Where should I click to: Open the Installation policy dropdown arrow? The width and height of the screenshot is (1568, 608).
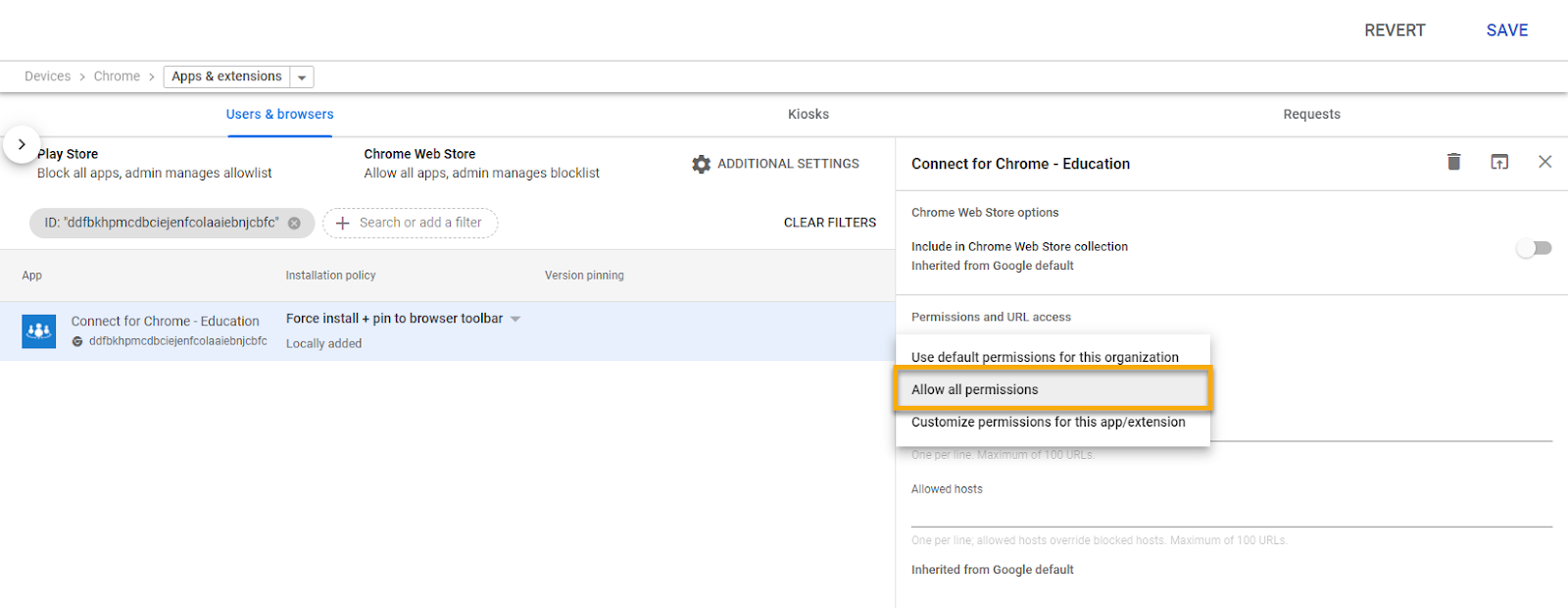click(x=515, y=319)
